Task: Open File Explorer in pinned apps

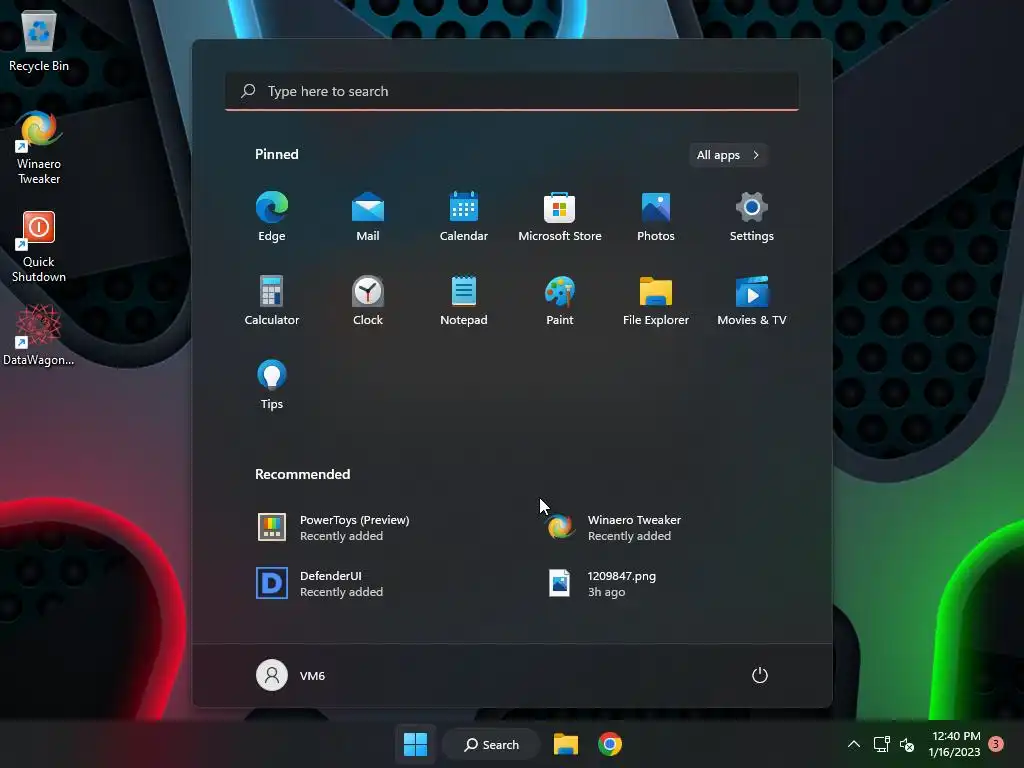Action: coord(656,300)
